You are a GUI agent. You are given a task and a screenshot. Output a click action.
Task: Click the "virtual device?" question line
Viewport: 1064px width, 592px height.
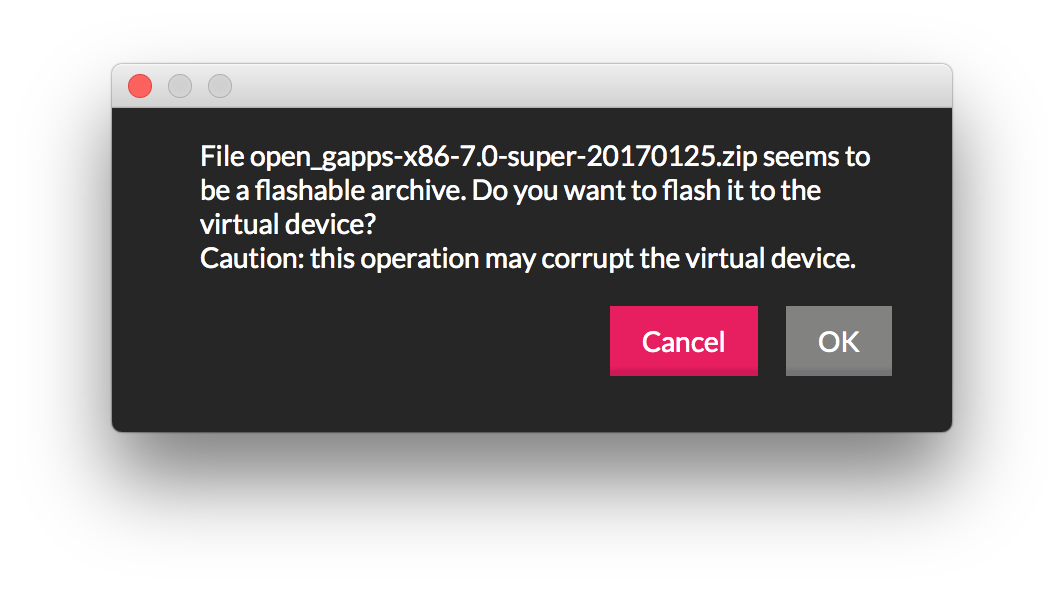[288, 224]
